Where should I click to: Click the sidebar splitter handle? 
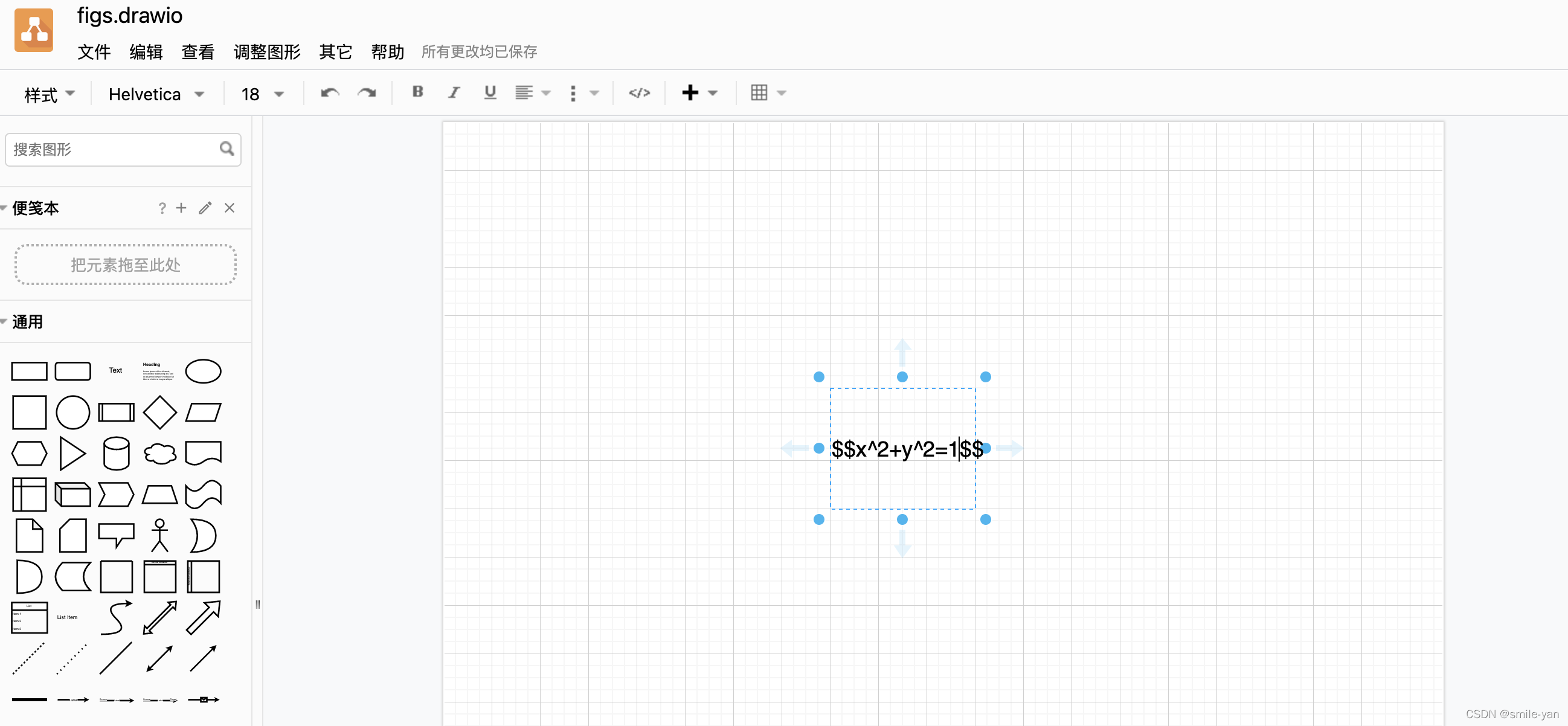(x=257, y=605)
